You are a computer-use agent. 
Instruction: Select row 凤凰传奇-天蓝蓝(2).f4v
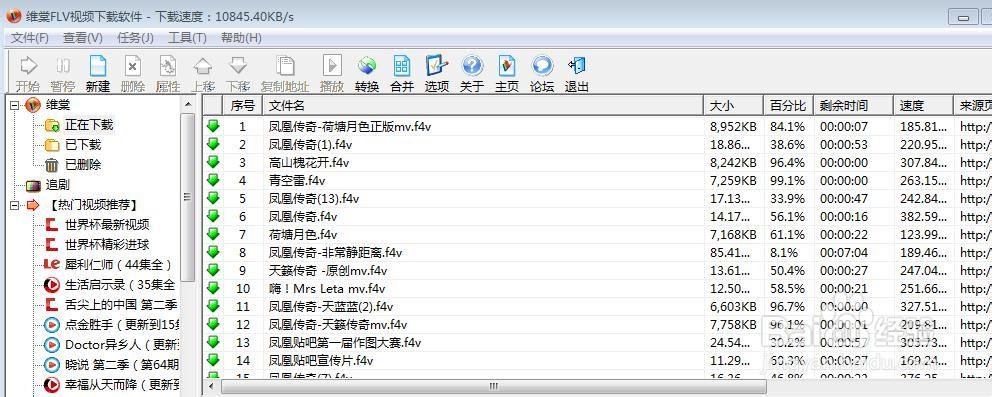596,307
